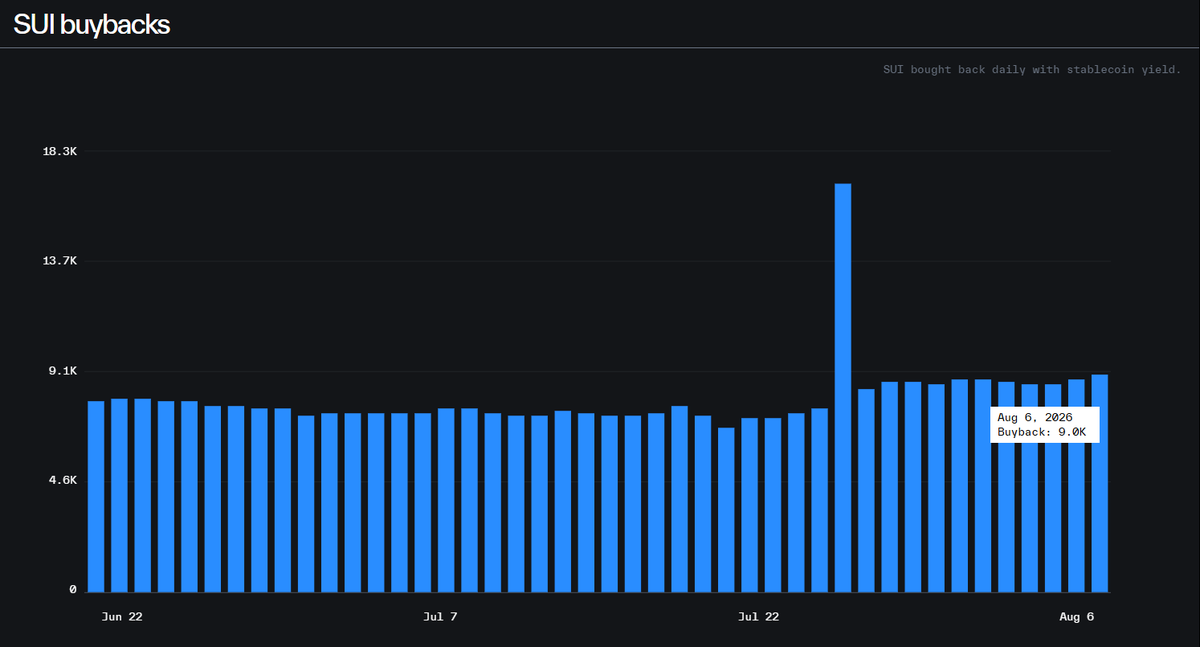Click the 0 y-axis label
This screenshot has height=647, width=1200.
(73, 590)
